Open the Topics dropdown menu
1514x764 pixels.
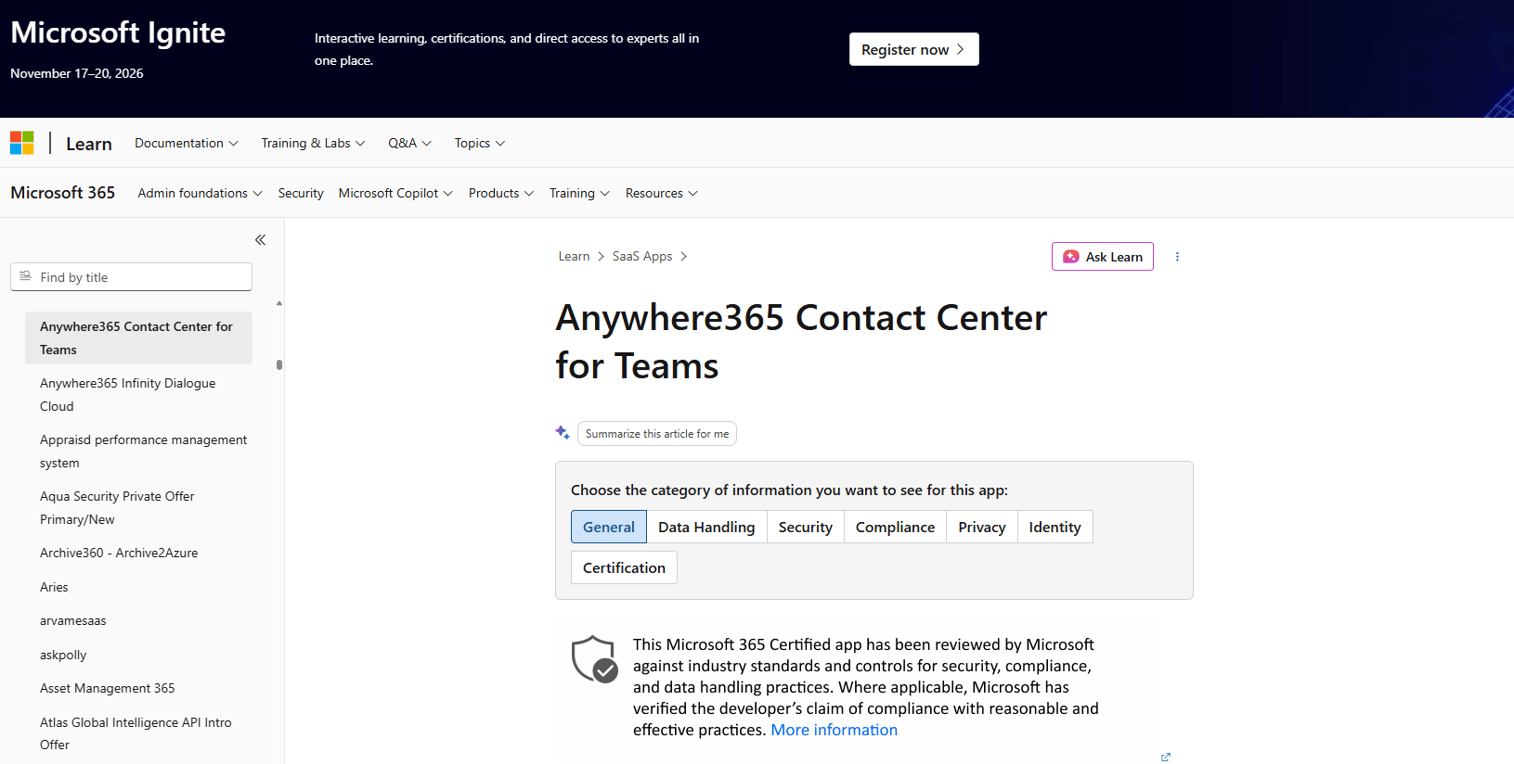pos(480,143)
